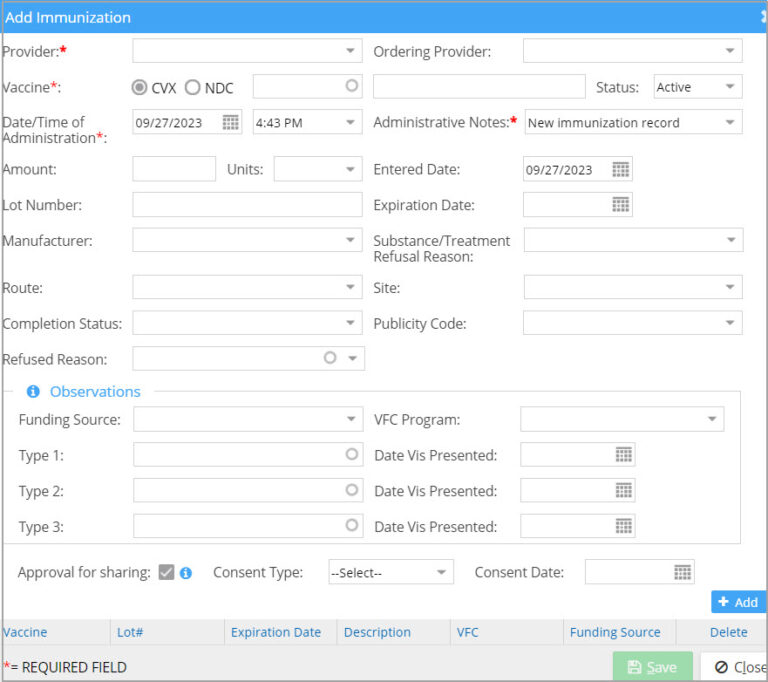Click the Expiration Date calendar icon
Screen dimensions: 768x682
coord(621,205)
